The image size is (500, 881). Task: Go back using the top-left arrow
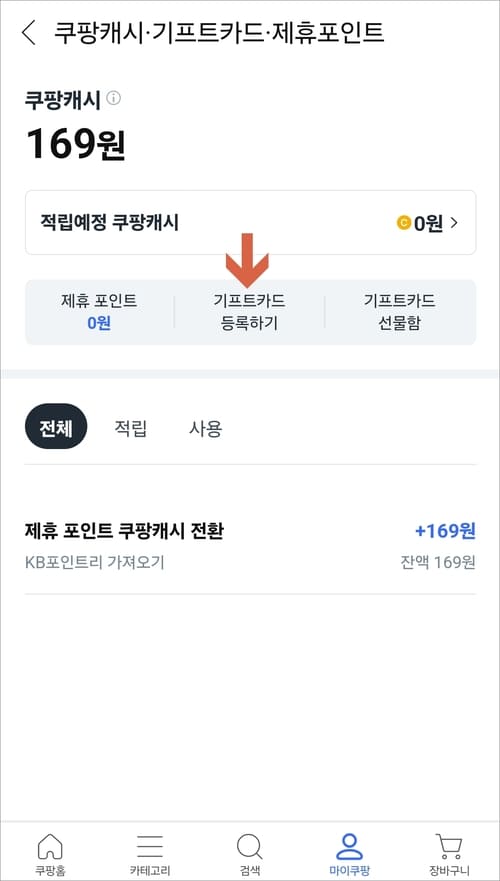[x=28, y=33]
